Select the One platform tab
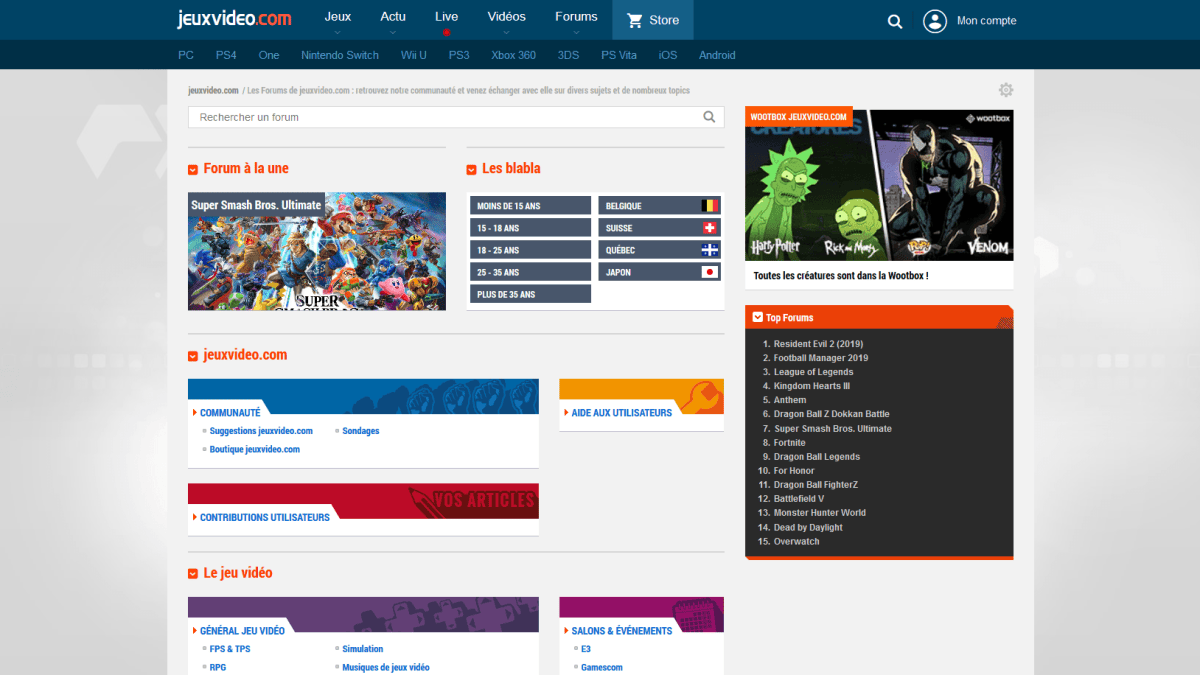Image resolution: width=1200 pixels, height=675 pixels. click(x=269, y=55)
